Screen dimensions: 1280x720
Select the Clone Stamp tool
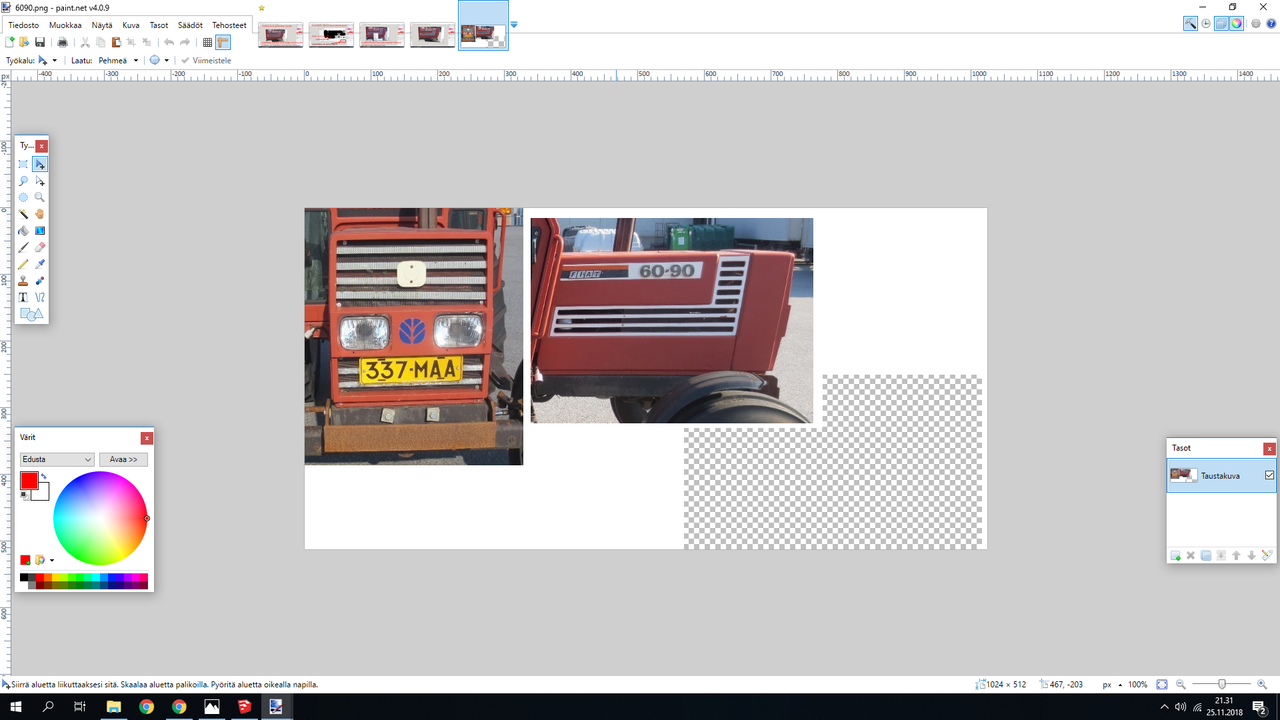tap(23, 281)
